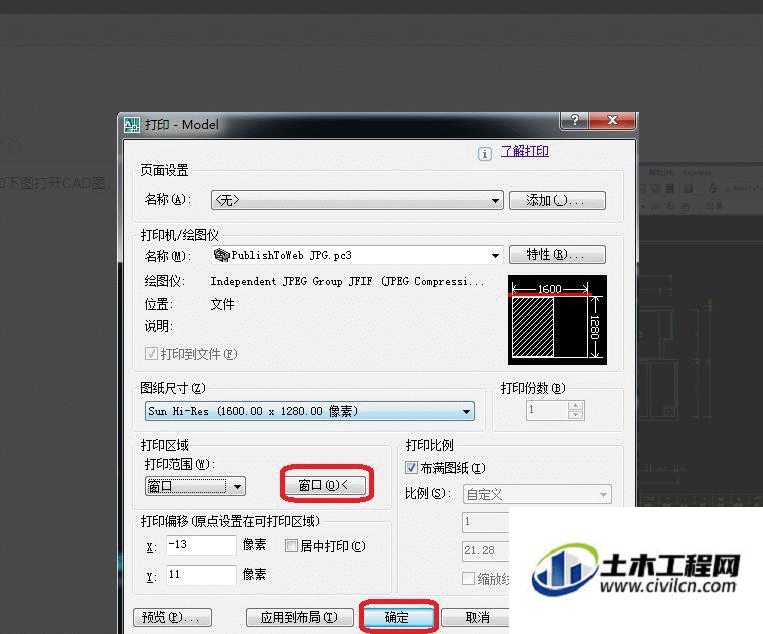
Task: Click the 打印份数 copies field
Action: 547,410
